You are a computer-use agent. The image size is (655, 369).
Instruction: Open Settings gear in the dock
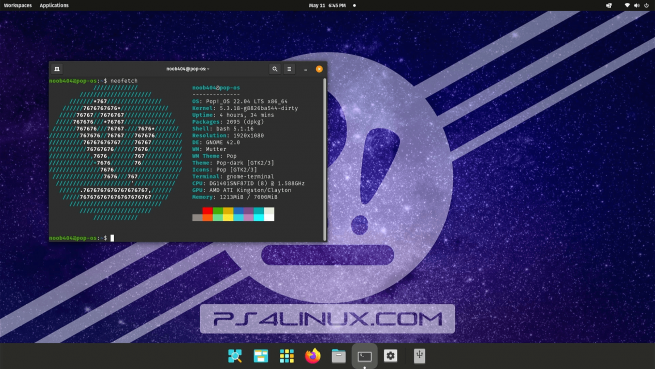coord(390,356)
